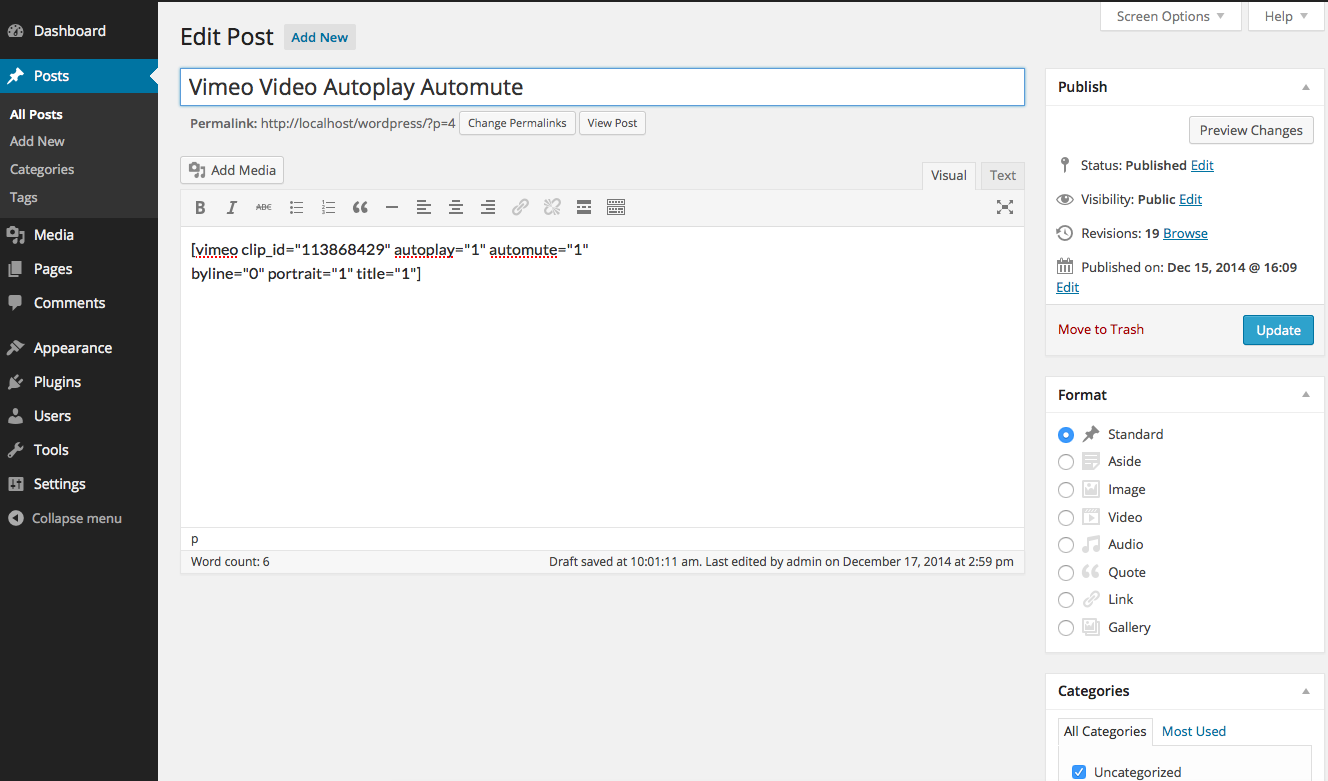Click the Update button
Image resolution: width=1328 pixels, height=781 pixels.
click(1278, 330)
